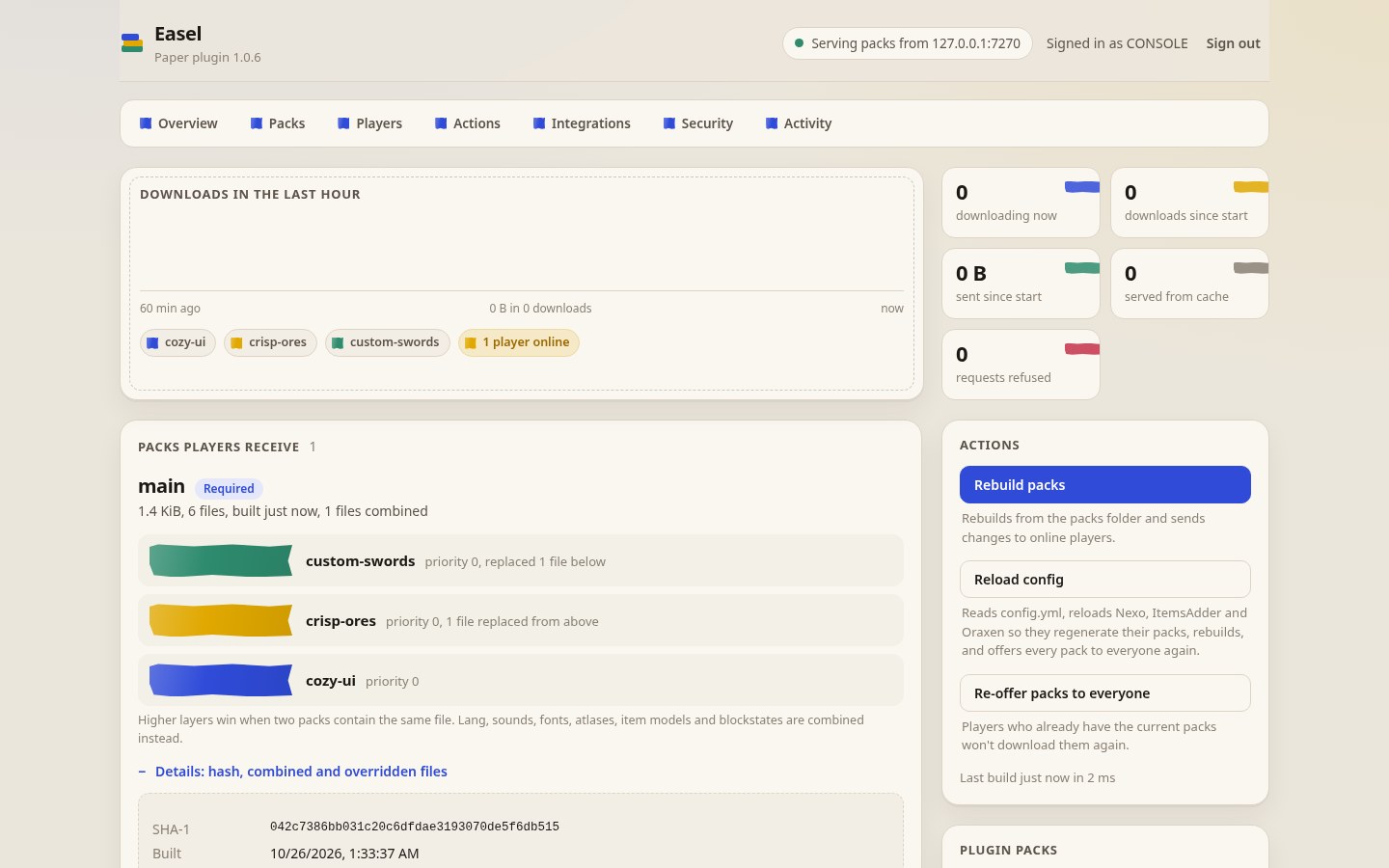Open the Actions tab
1389x868 pixels.
(x=468, y=123)
